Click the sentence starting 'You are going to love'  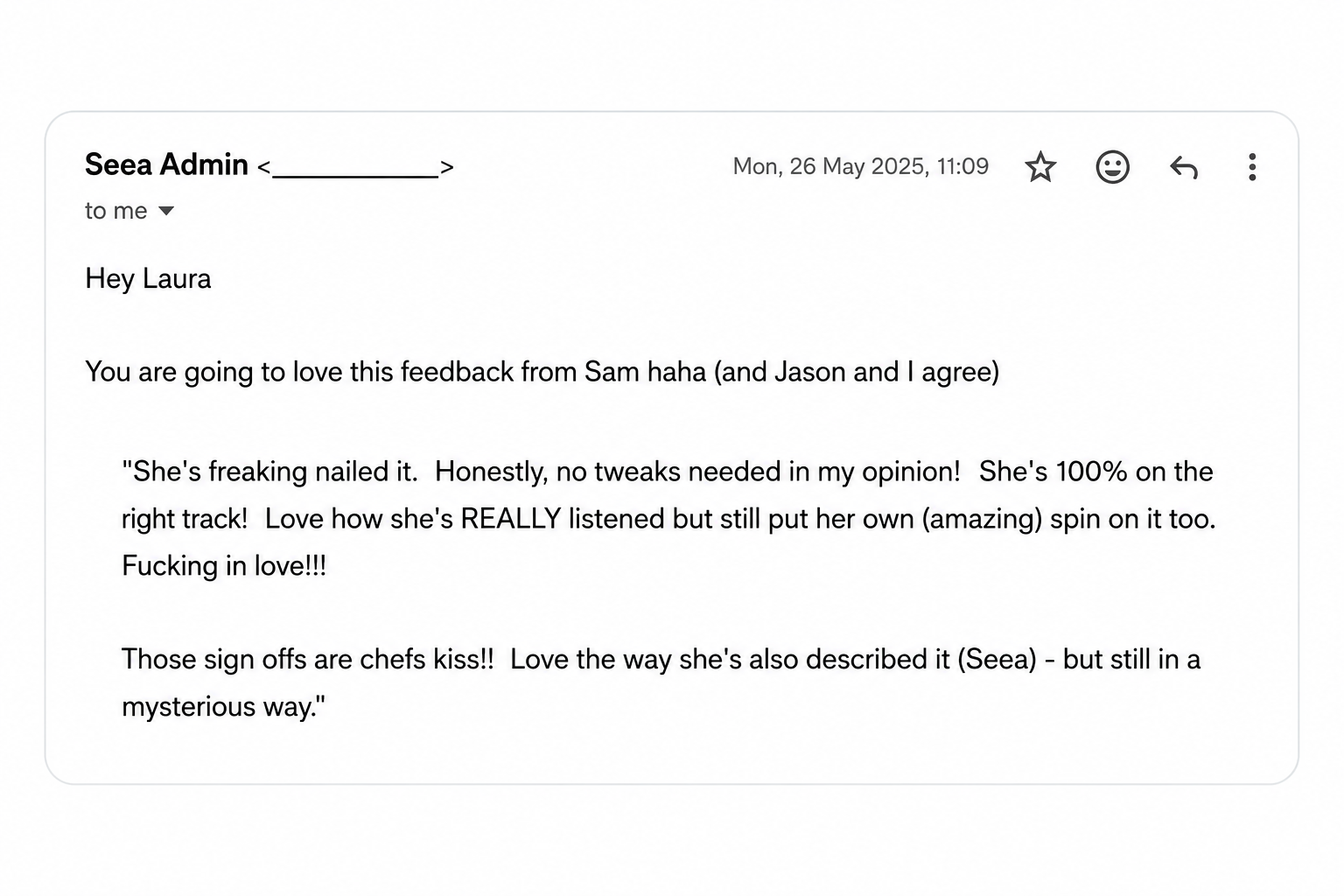point(542,372)
